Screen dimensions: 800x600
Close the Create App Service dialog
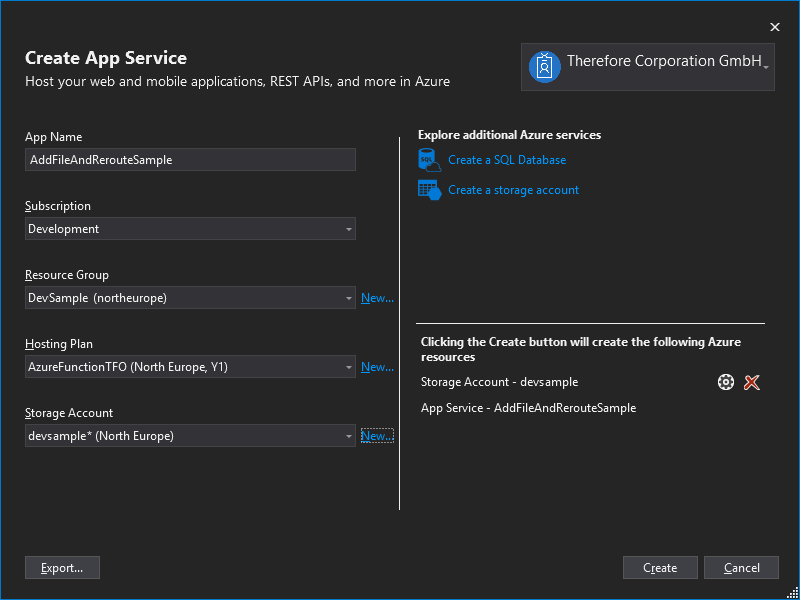click(774, 27)
